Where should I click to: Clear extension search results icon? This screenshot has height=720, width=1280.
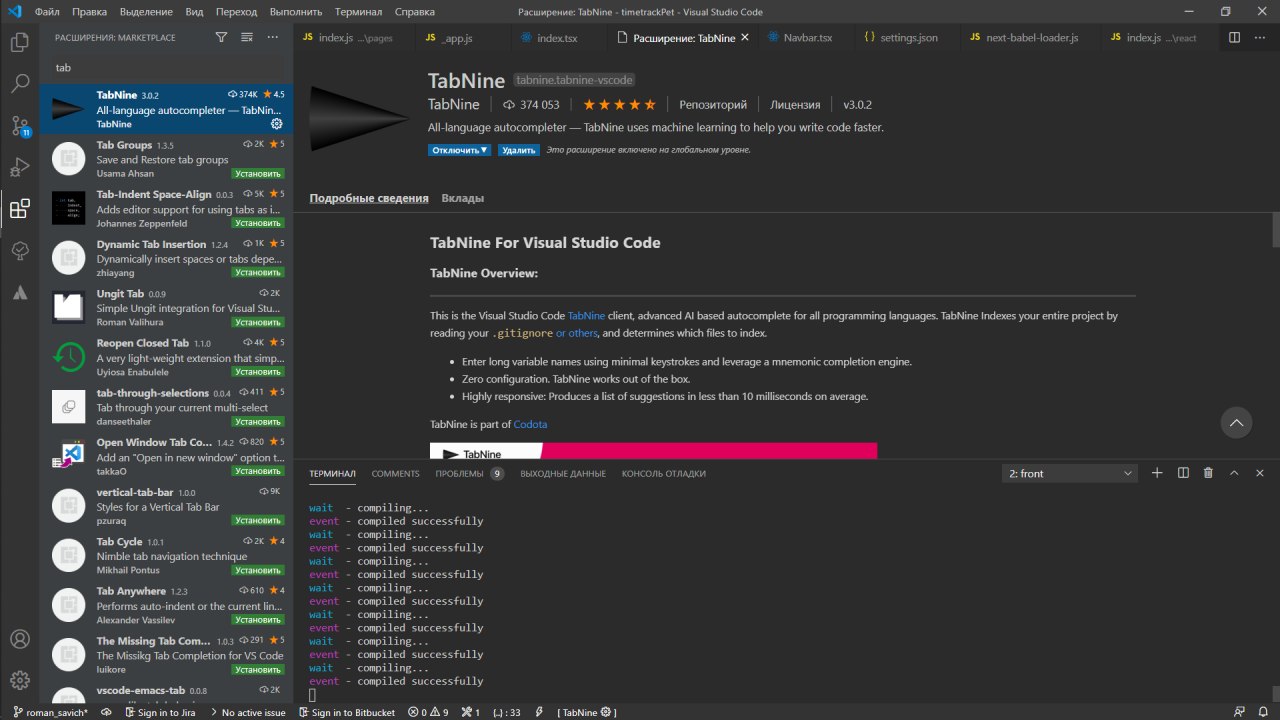[x=247, y=37]
